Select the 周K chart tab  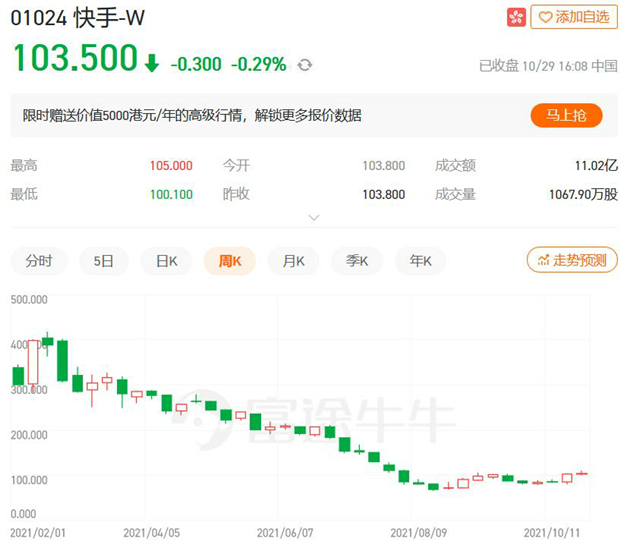click(x=230, y=261)
